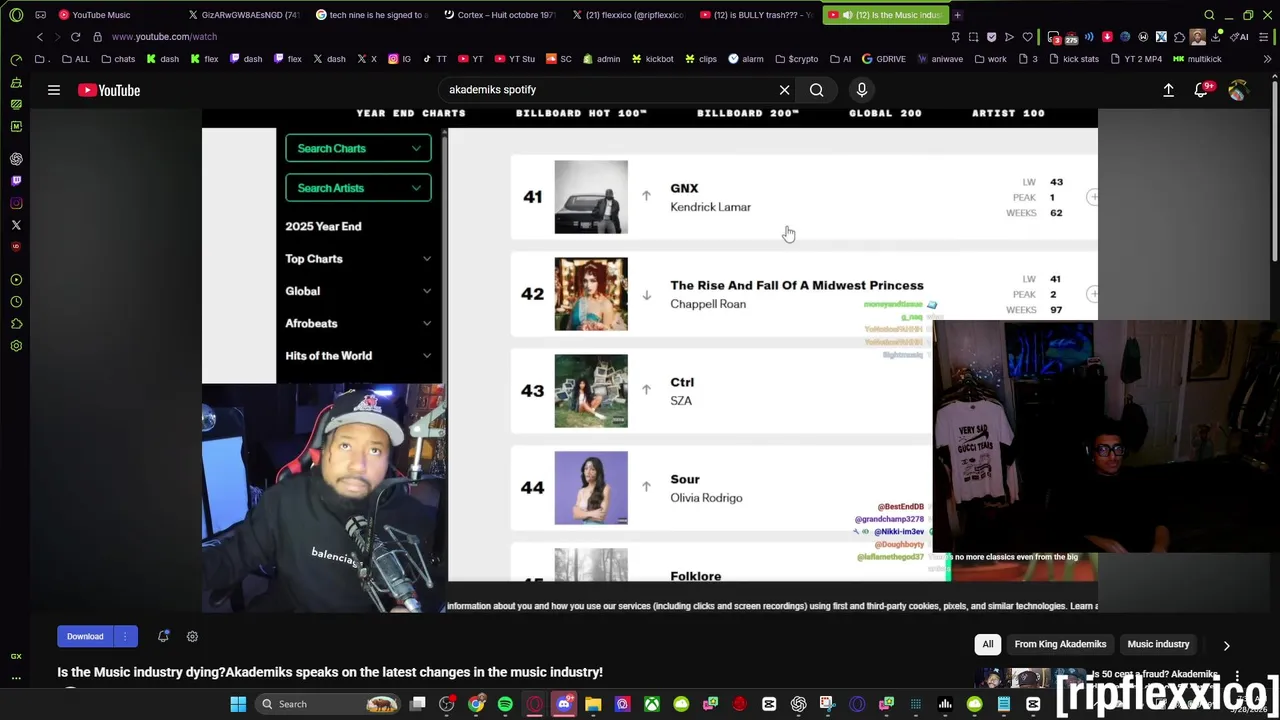Open the Windows Start menu
The width and height of the screenshot is (1280, 720).
[x=238, y=704]
